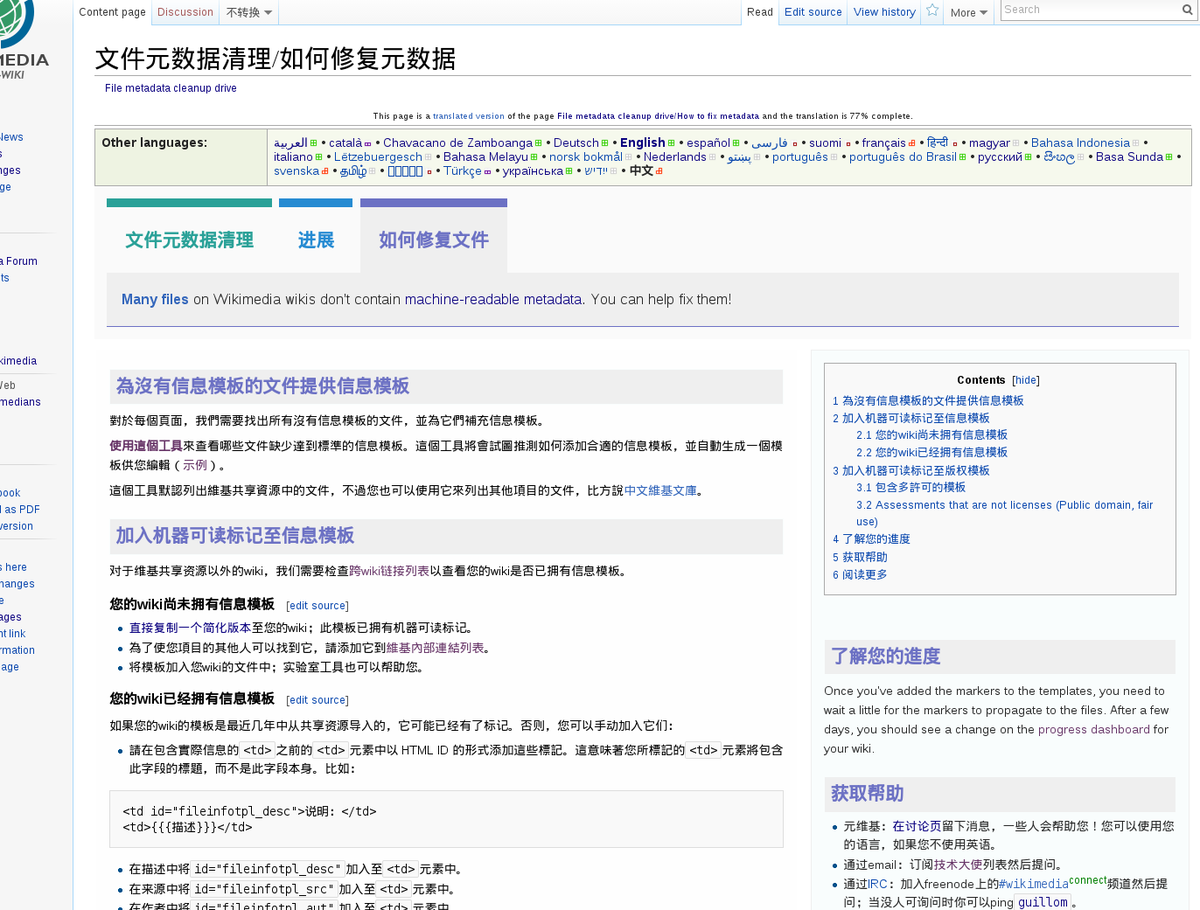Toggle the watch-page star icon
This screenshot has height=910, width=1200.
coord(931,10)
